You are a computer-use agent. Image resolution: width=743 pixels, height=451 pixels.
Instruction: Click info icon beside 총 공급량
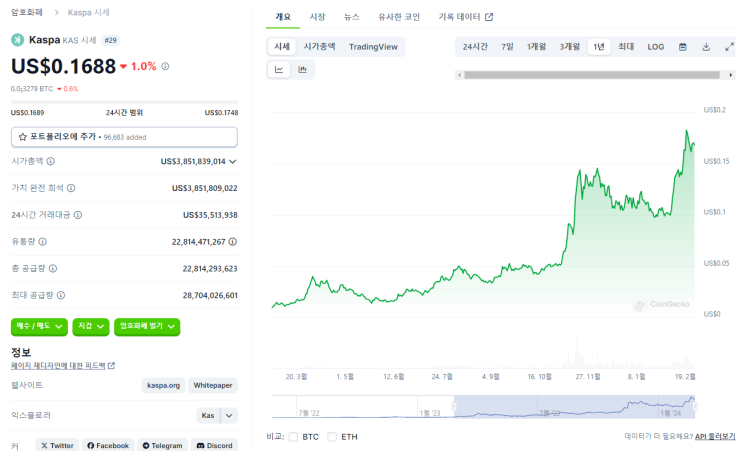53,268
